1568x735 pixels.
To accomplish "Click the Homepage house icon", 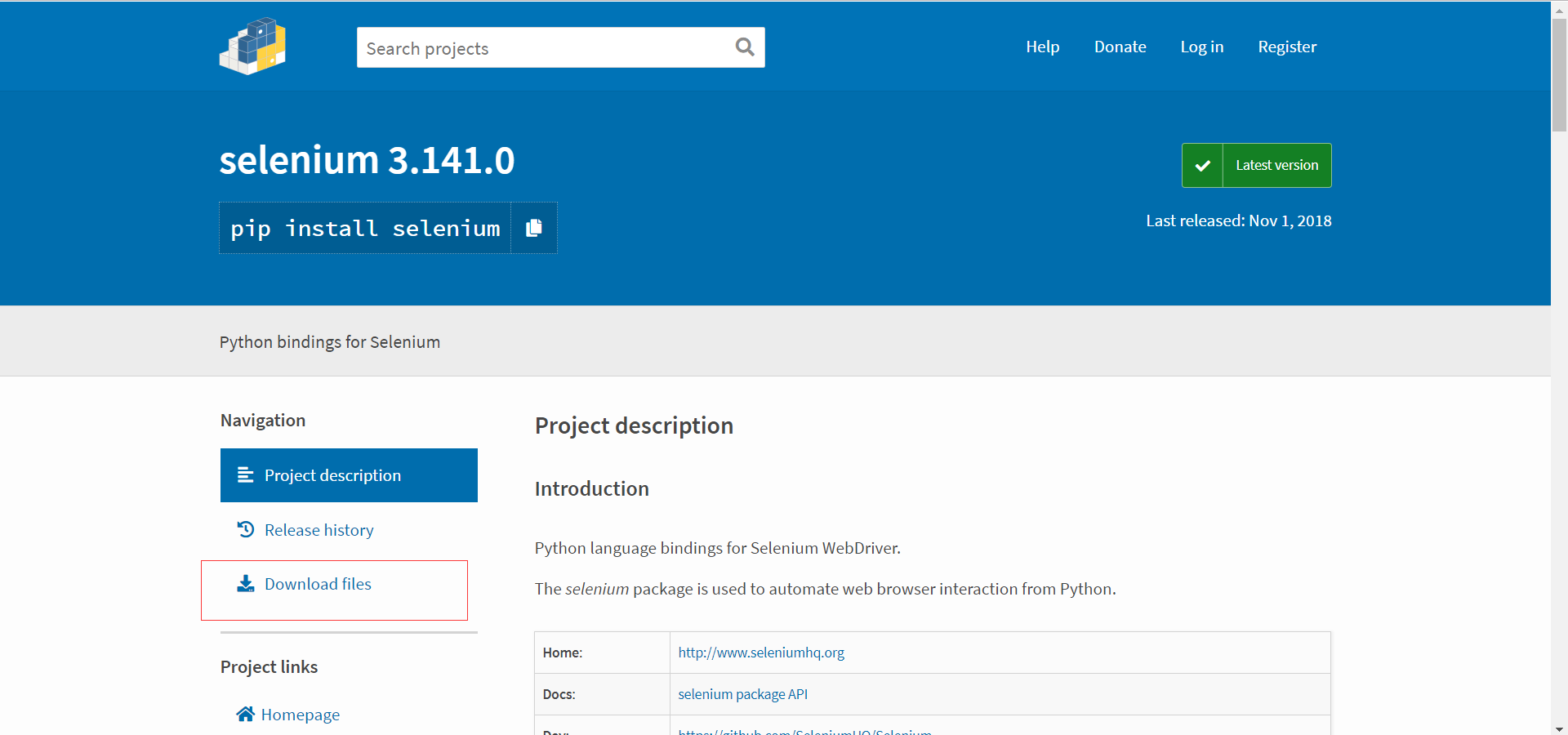I will click(x=245, y=715).
